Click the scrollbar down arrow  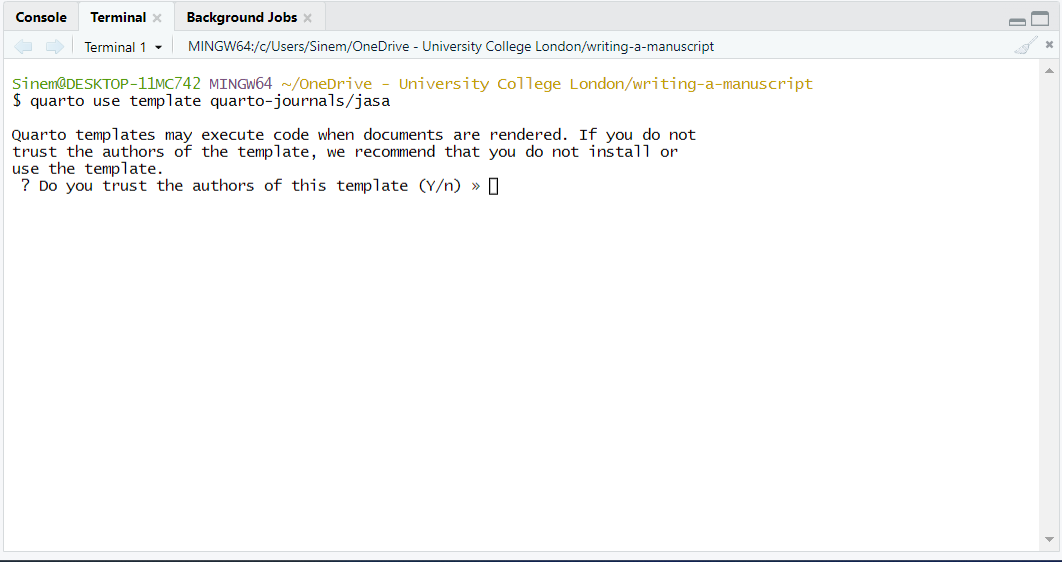point(1049,540)
